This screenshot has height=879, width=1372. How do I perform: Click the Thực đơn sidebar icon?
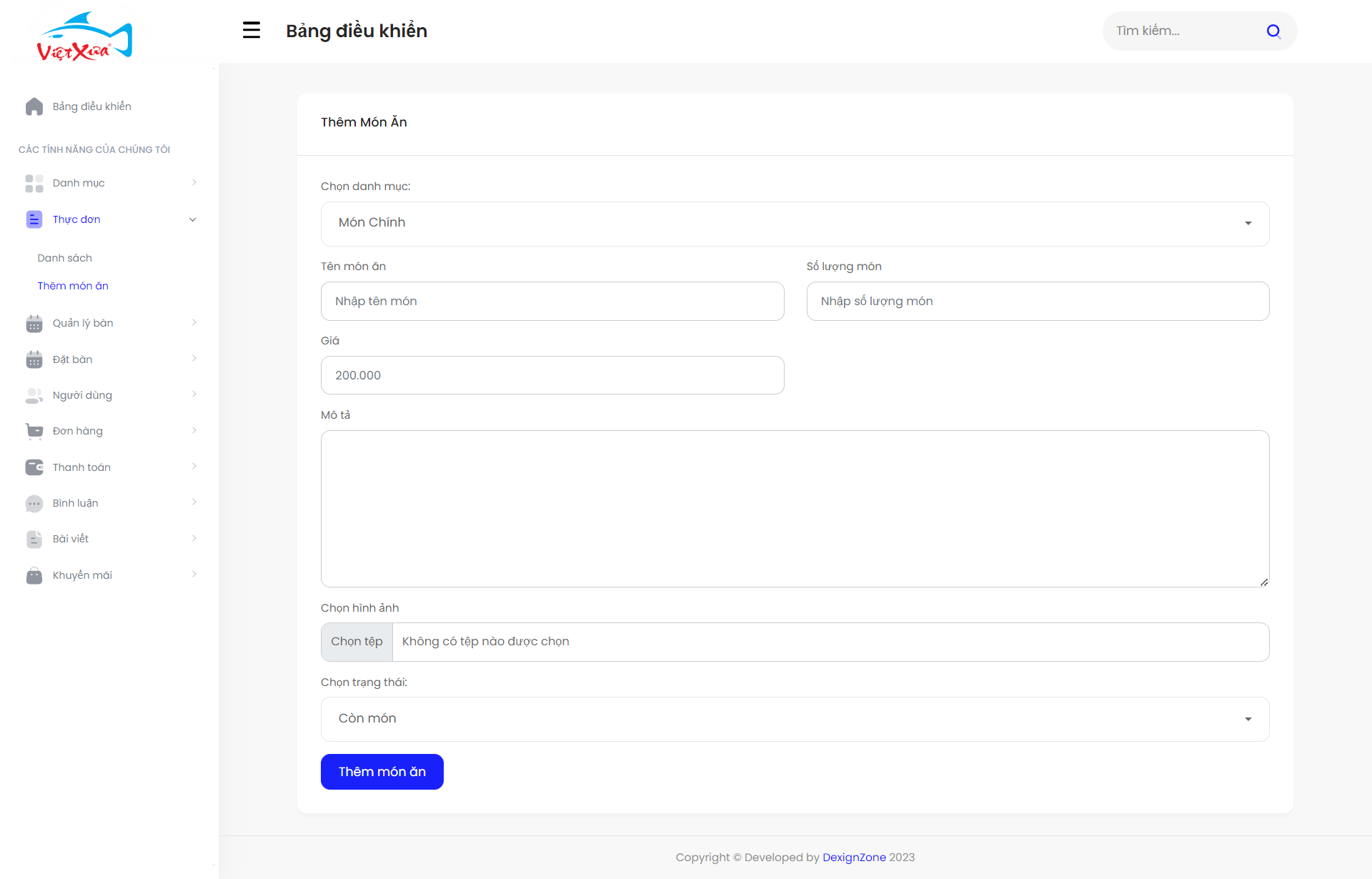tap(33, 219)
